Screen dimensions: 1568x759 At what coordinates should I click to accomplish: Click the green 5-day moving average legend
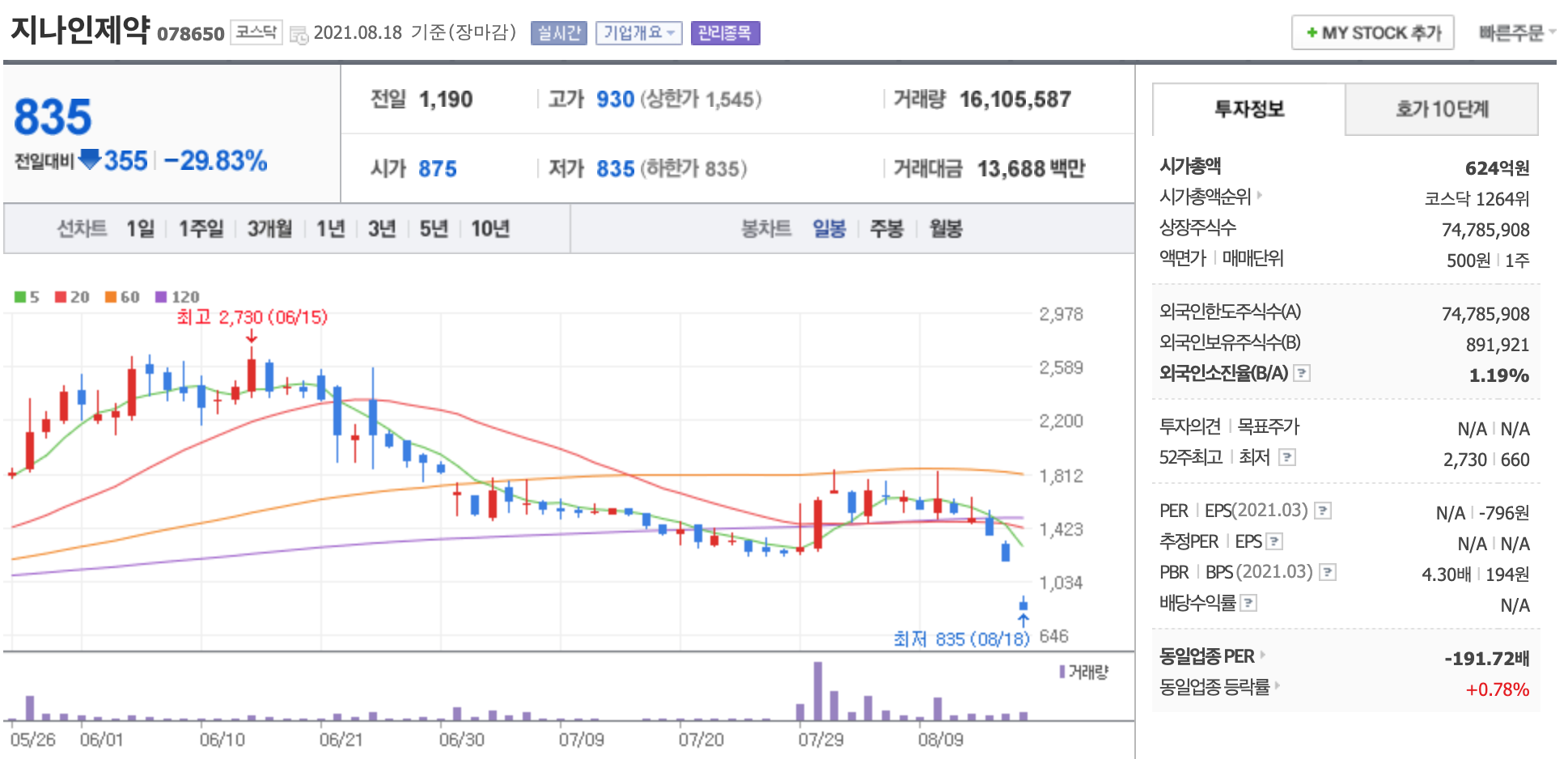27,297
